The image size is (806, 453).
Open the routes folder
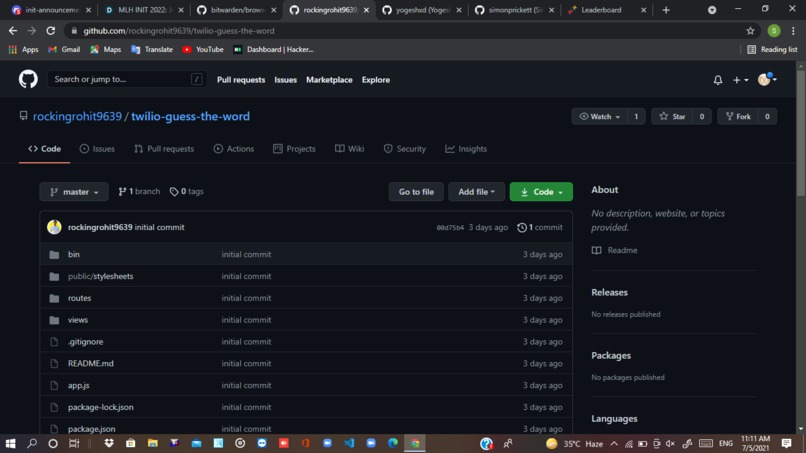(79, 298)
